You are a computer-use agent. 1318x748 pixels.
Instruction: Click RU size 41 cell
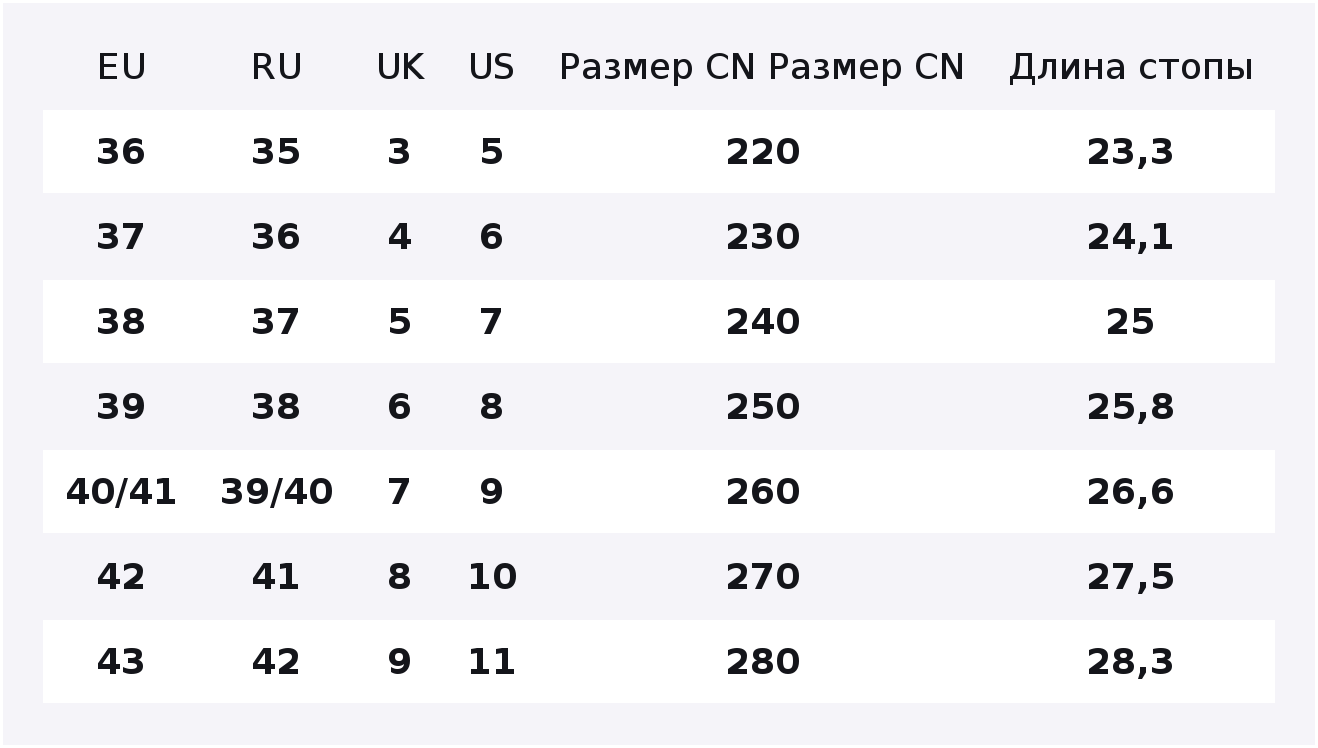click(x=276, y=577)
